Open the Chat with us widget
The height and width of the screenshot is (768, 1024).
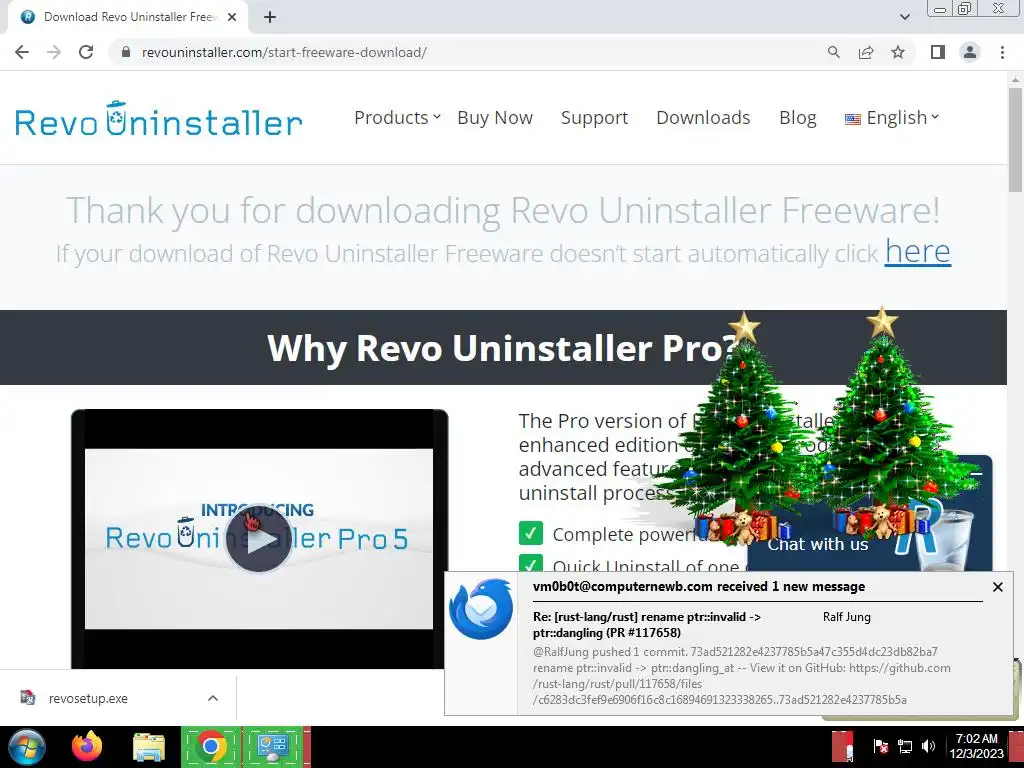(x=818, y=544)
